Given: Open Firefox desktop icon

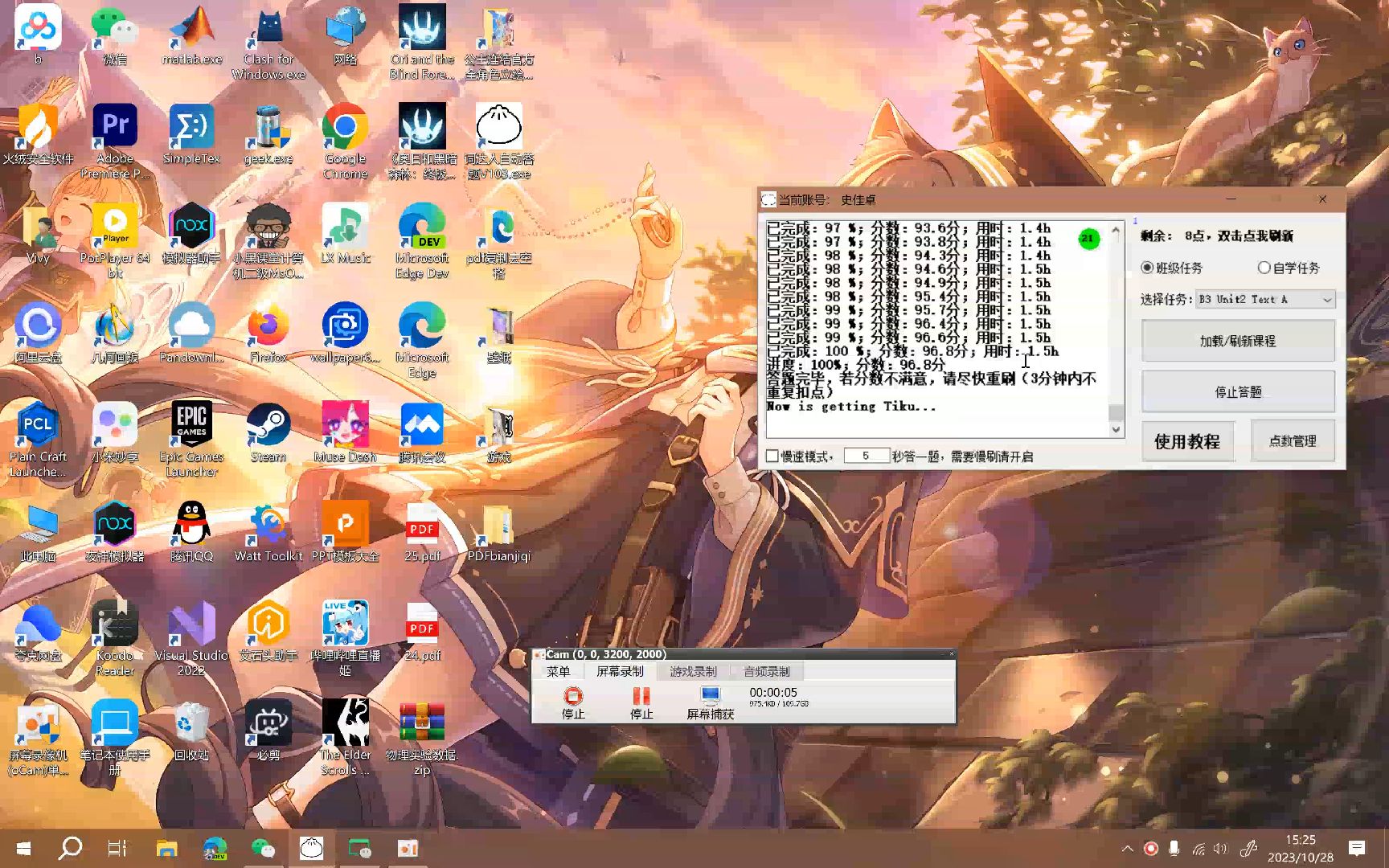Looking at the screenshot, I should [268, 334].
